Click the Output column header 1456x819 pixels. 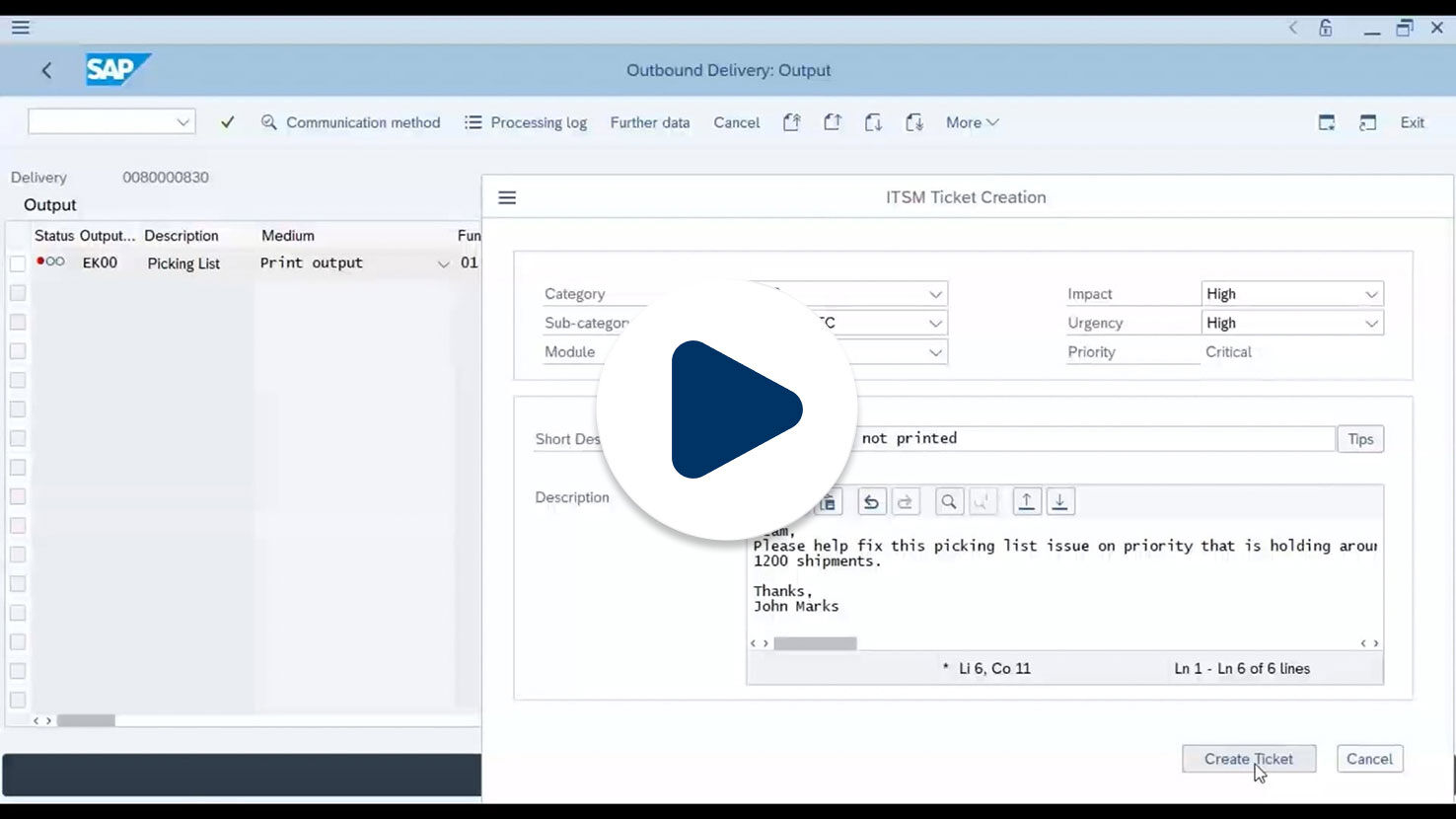pos(108,236)
